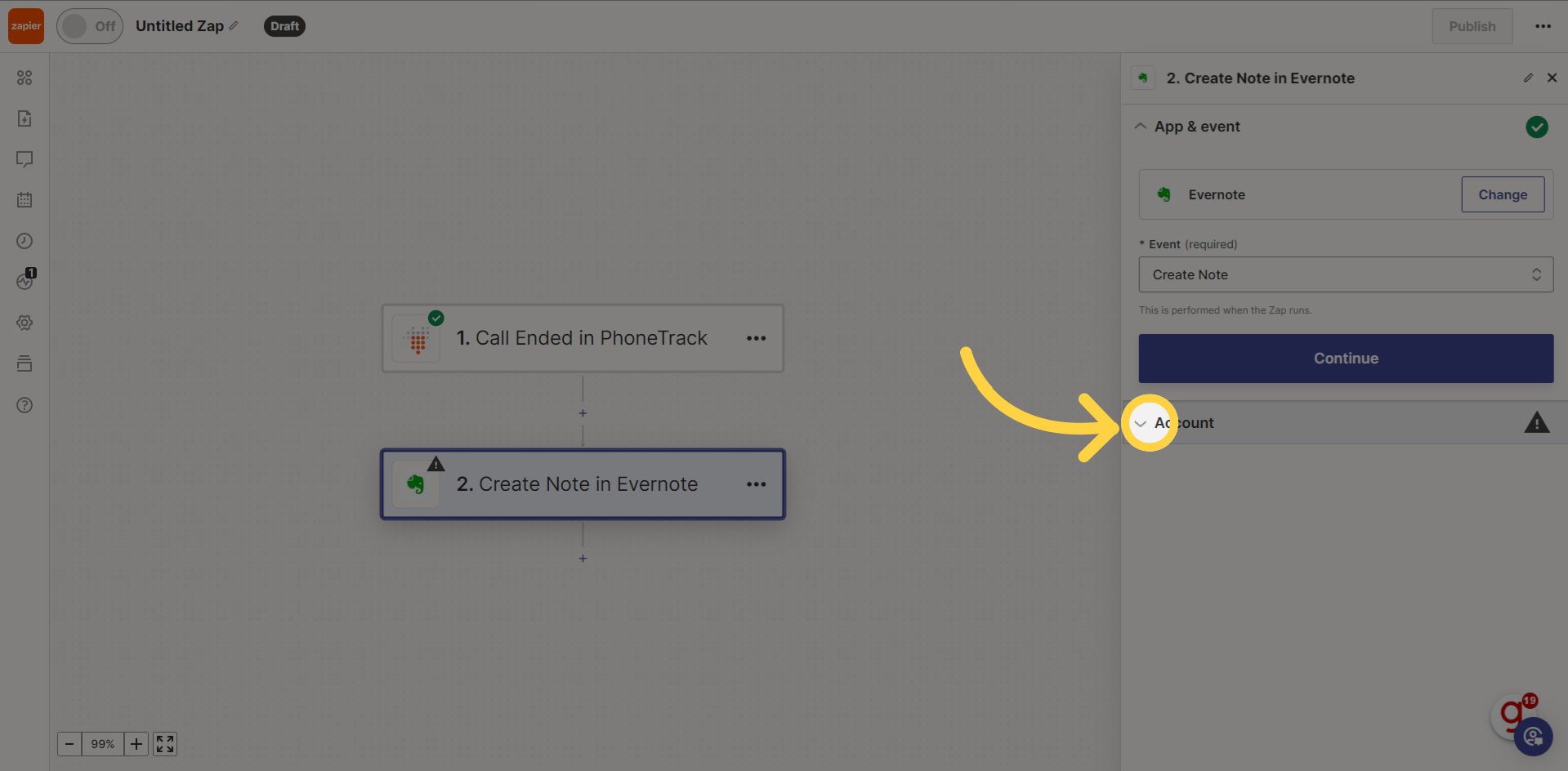Open the versions stack sidebar icon
This screenshot has width=1568, height=771.
tap(25, 363)
